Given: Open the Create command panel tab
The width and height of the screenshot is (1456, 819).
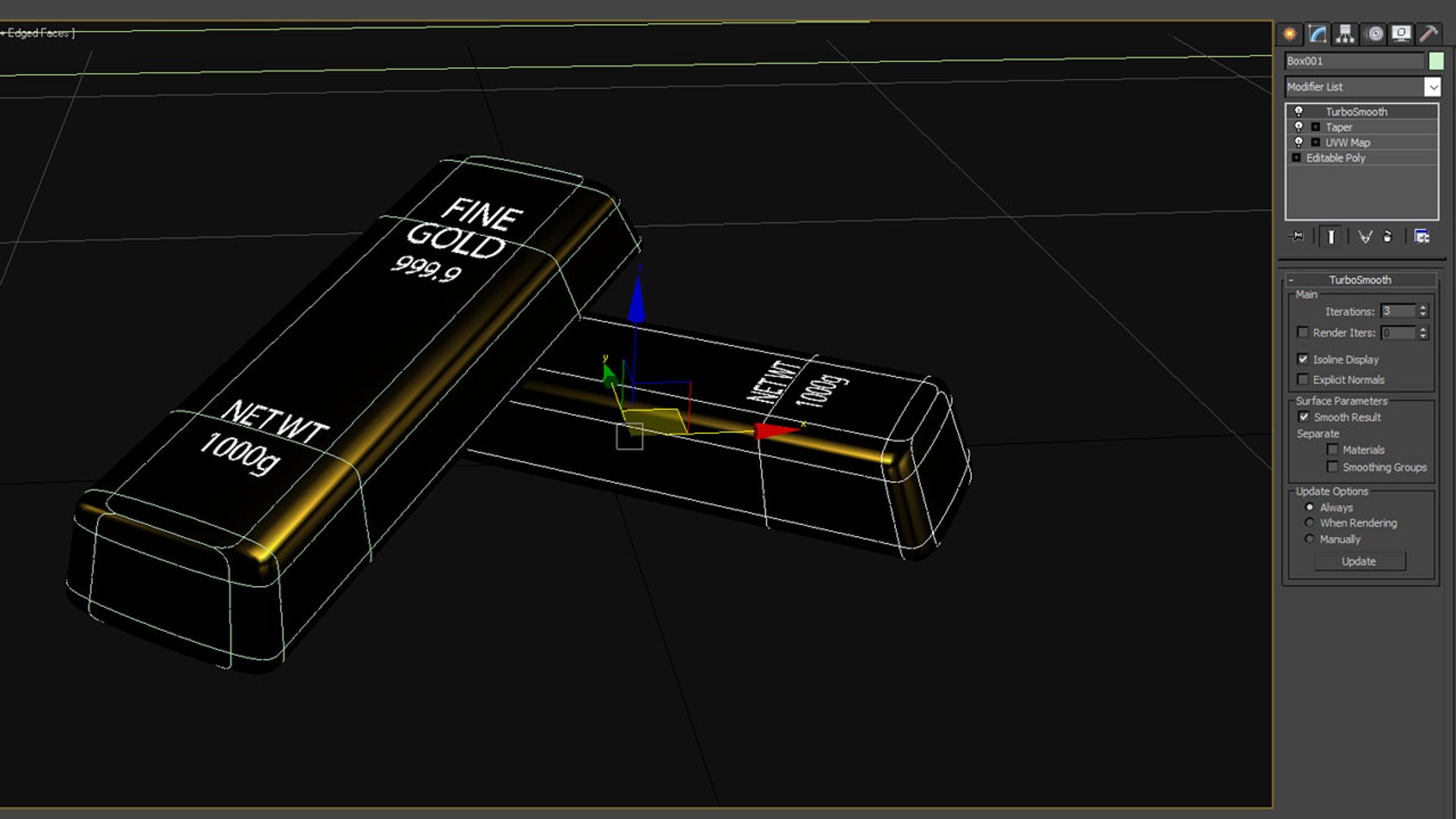Looking at the screenshot, I should coord(1289,33).
